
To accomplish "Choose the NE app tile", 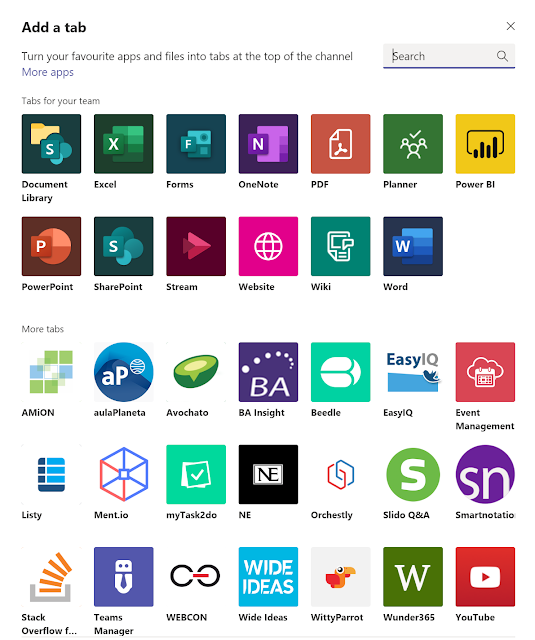I will [268, 474].
